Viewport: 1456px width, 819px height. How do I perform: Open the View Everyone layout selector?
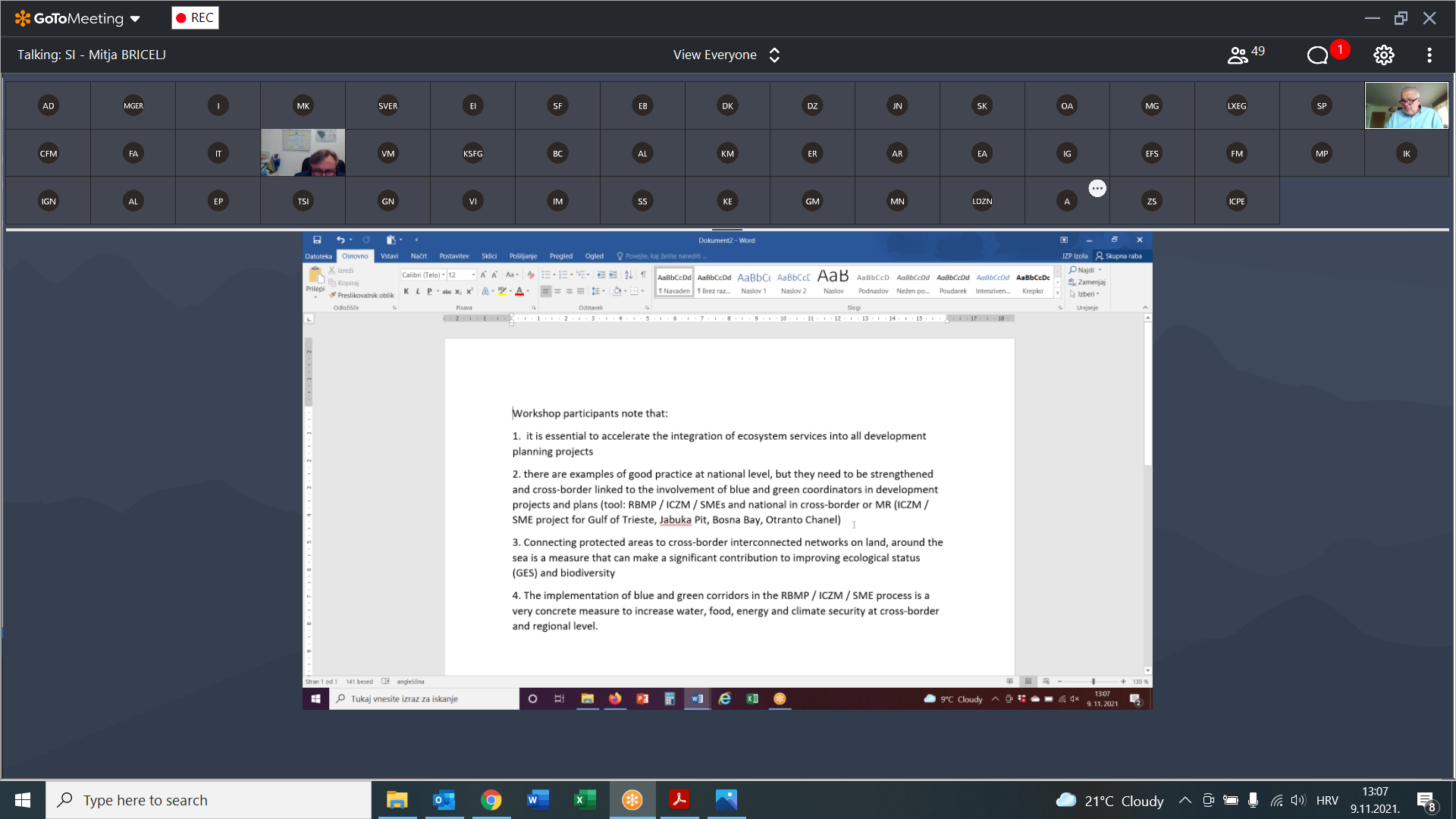(726, 55)
